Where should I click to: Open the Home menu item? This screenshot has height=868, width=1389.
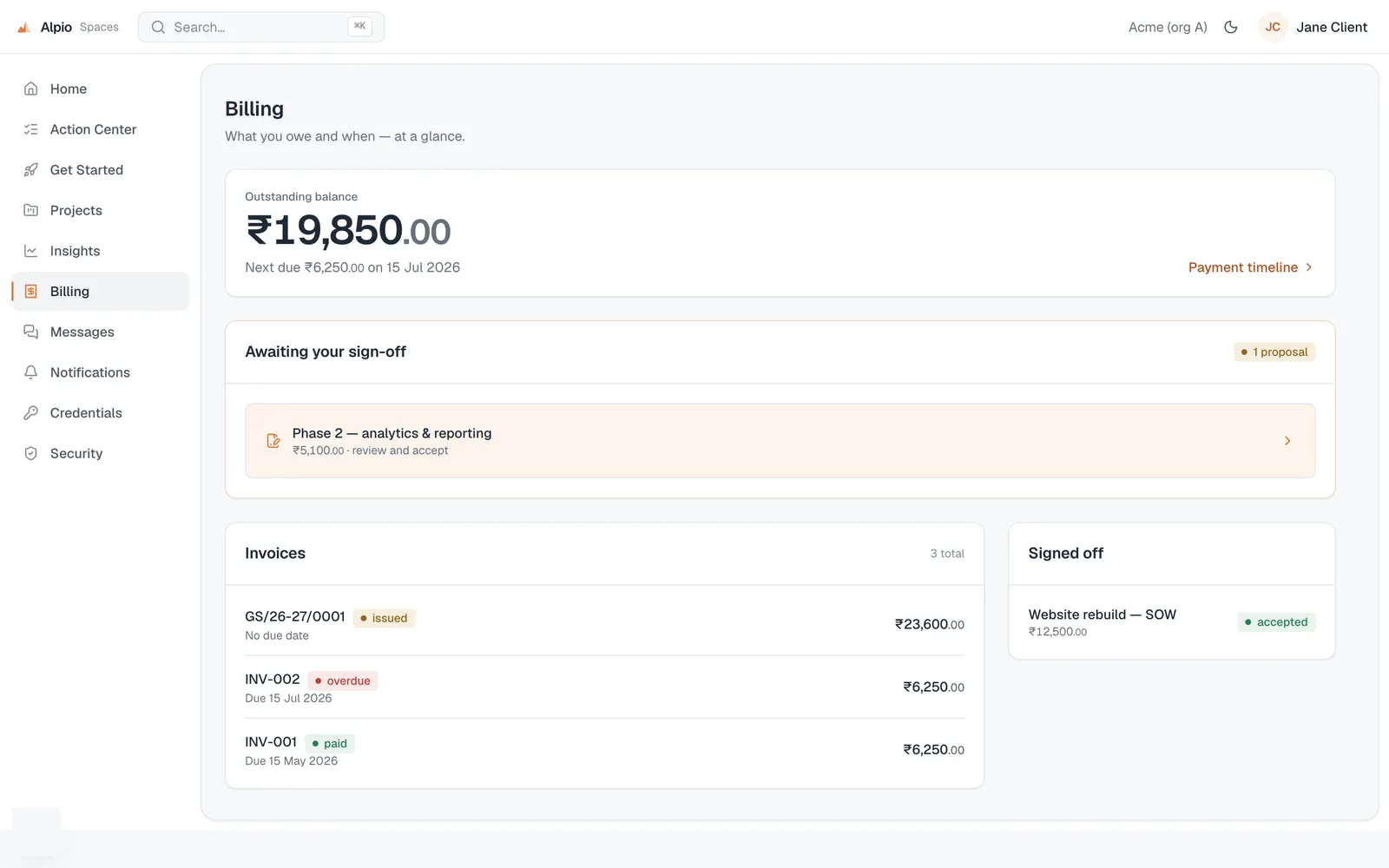click(x=101, y=89)
